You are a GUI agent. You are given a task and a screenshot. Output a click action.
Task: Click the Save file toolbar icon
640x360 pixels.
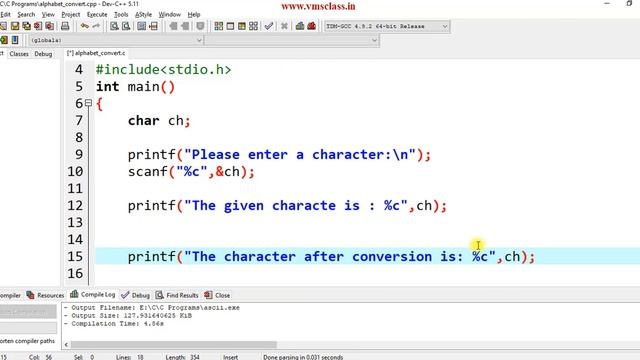[x=15, y=26]
